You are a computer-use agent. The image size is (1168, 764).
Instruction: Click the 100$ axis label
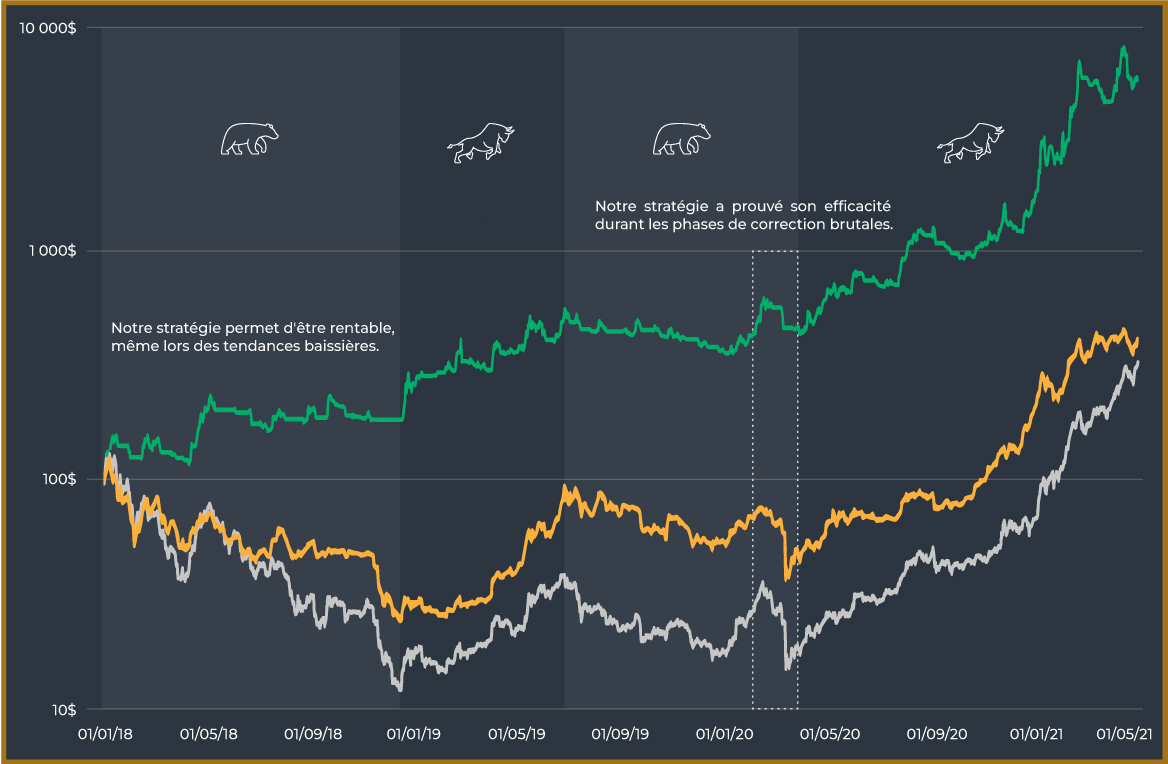59,479
